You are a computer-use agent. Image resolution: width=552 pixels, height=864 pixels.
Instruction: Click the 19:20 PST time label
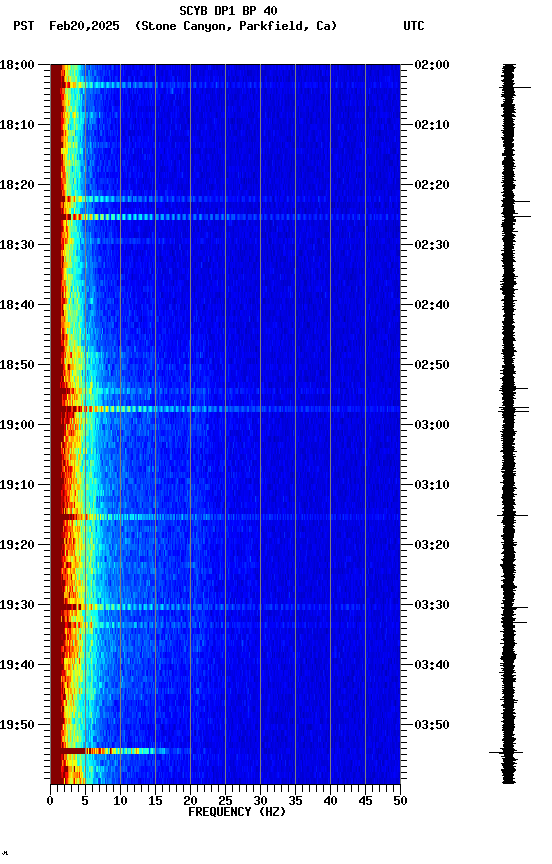coord(17,545)
